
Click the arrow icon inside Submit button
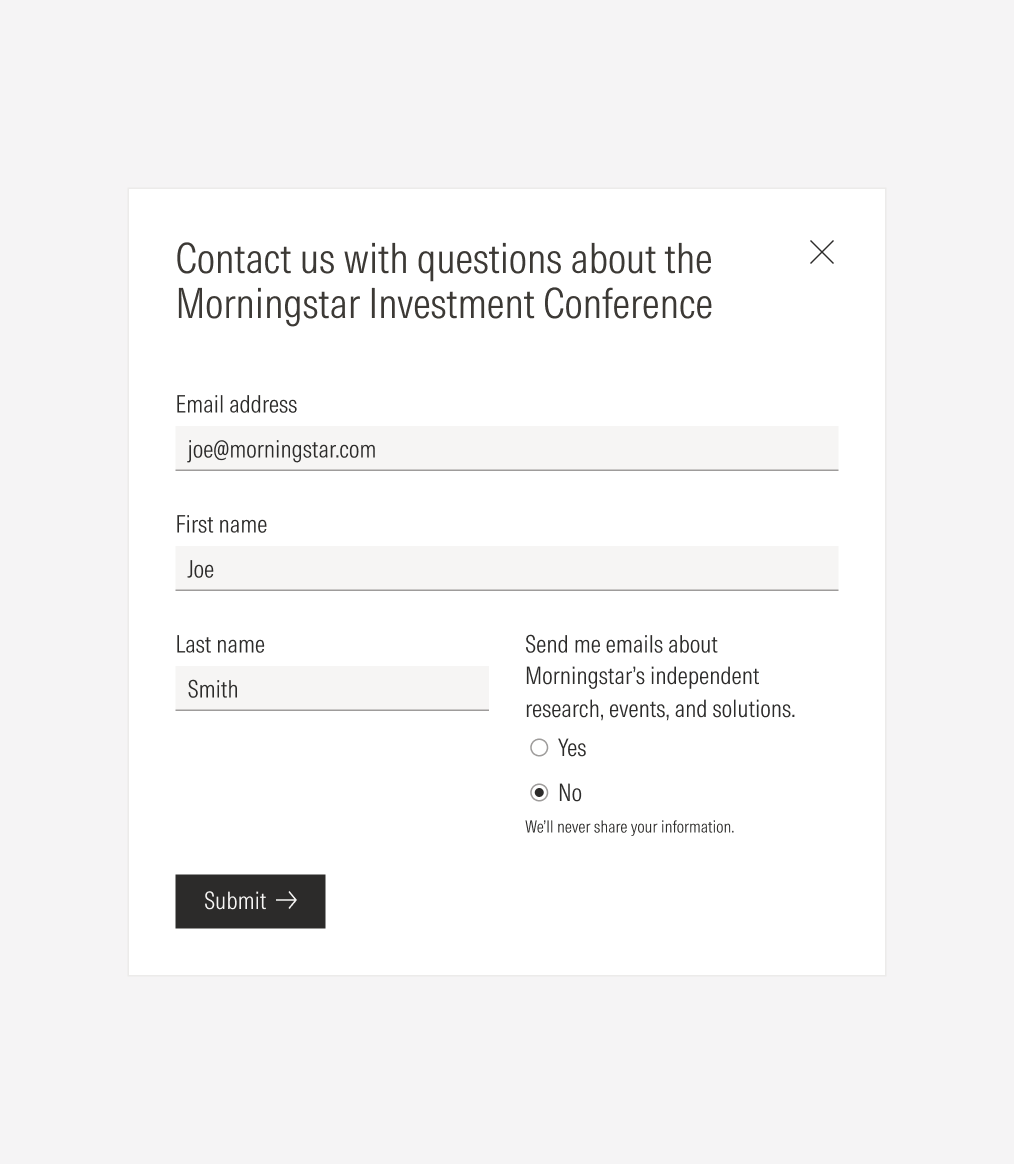pyautogui.click(x=286, y=900)
